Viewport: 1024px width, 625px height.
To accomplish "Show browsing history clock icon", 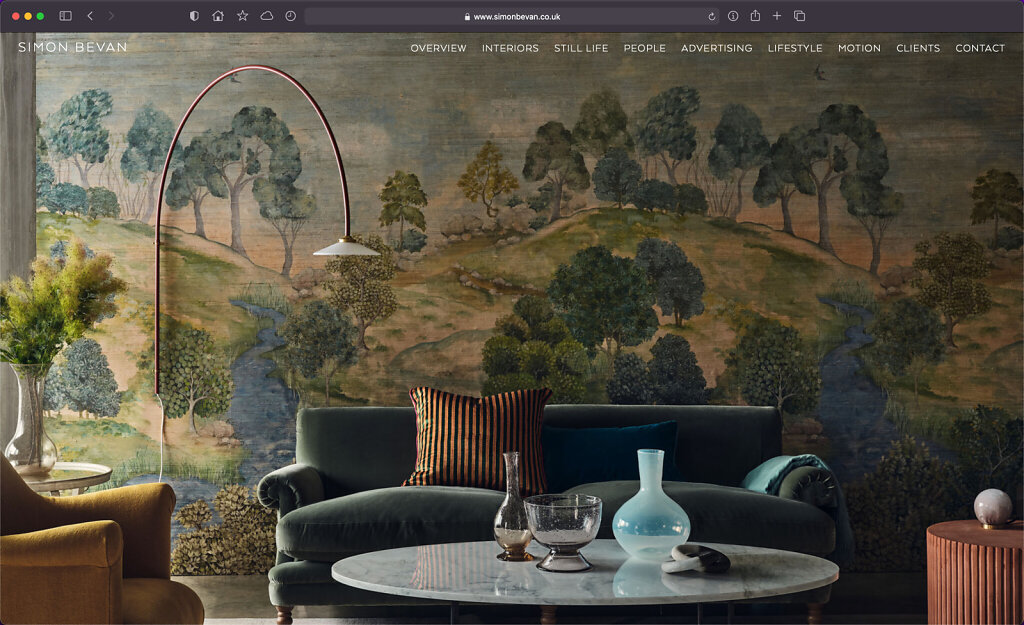I will click(x=290, y=16).
